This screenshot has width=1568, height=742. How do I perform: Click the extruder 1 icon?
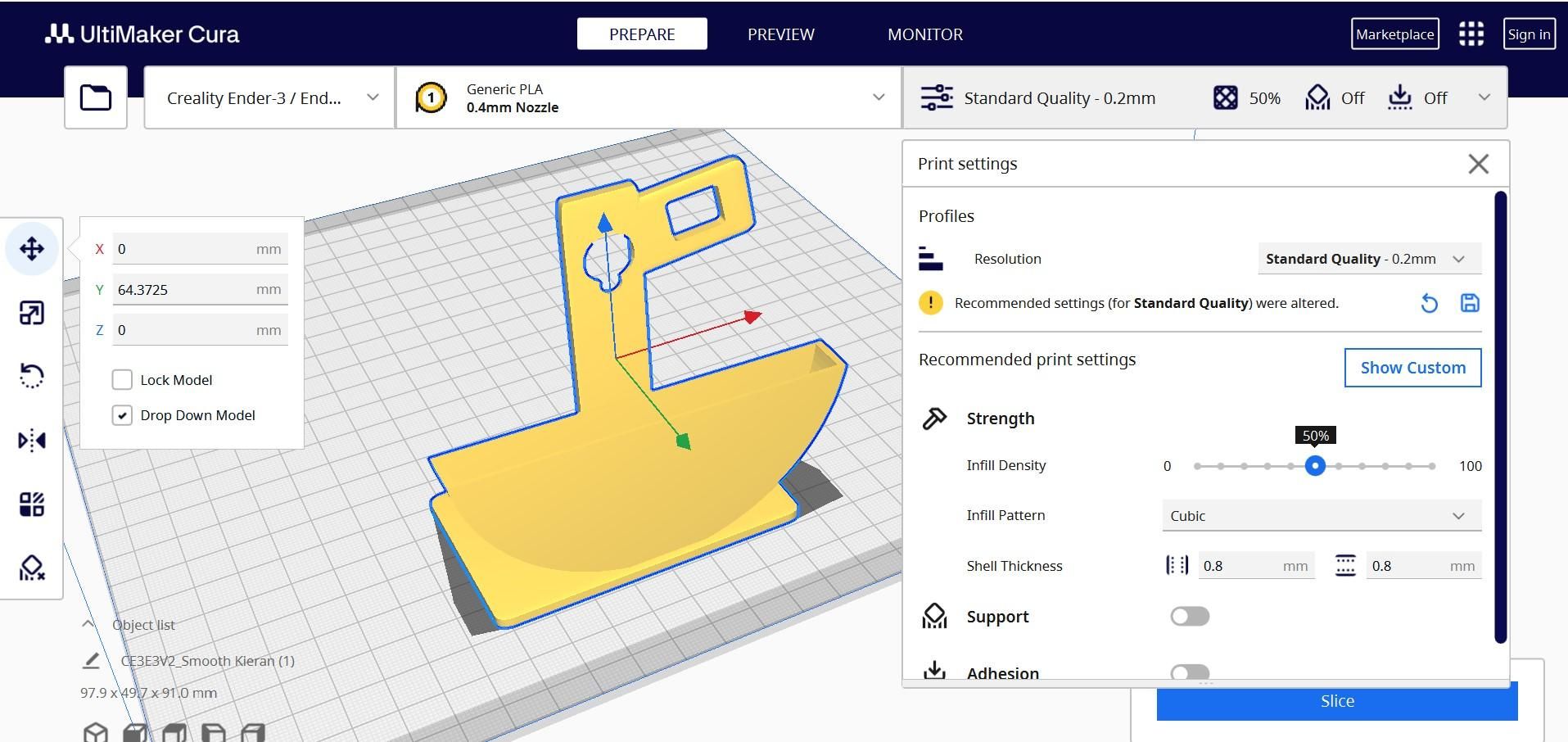pyautogui.click(x=431, y=98)
